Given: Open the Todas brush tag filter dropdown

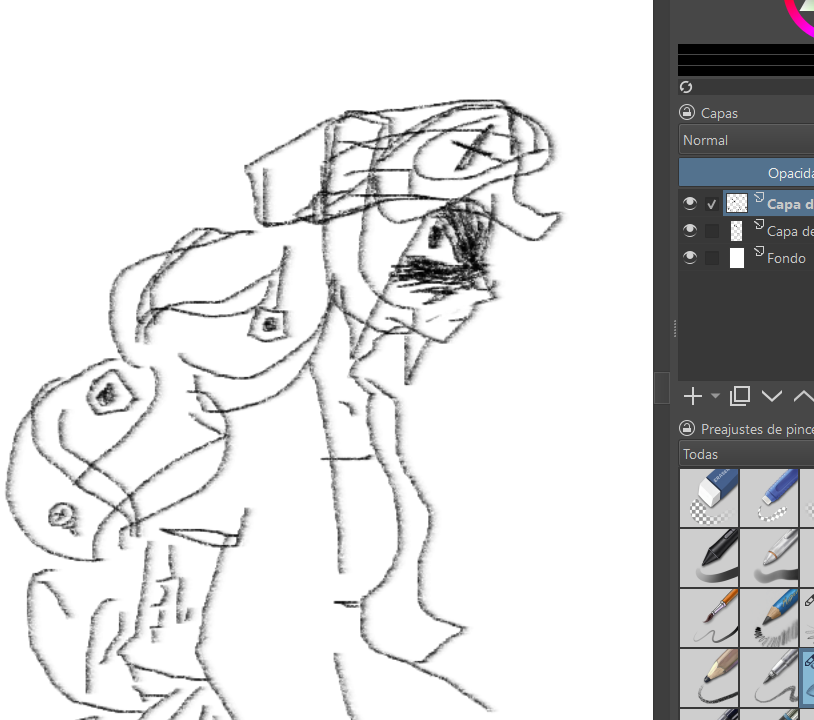Looking at the screenshot, I should (x=746, y=454).
